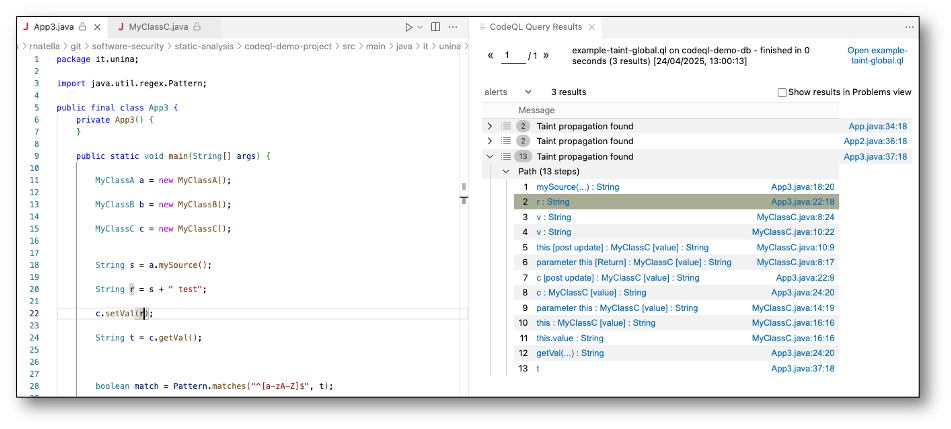951x429 pixels.
Task: Expand the App.java:34:18 taint result
Action: (x=489, y=126)
